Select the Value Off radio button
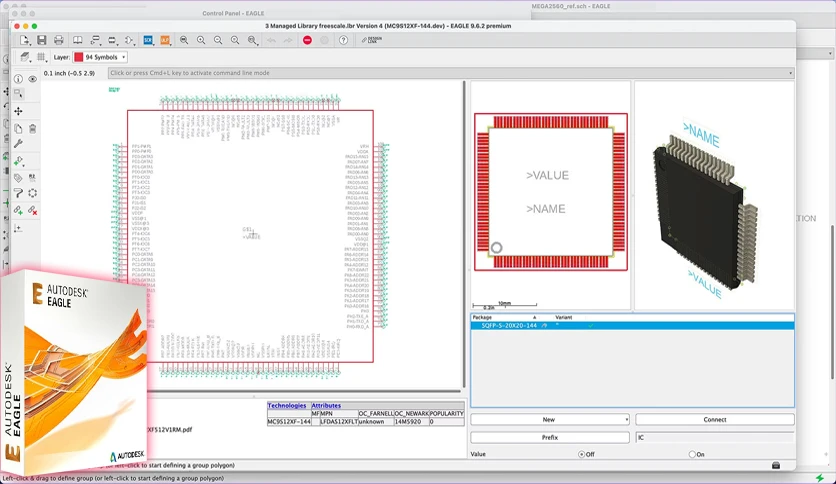The height and width of the screenshot is (484, 836). [x=582, y=455]
